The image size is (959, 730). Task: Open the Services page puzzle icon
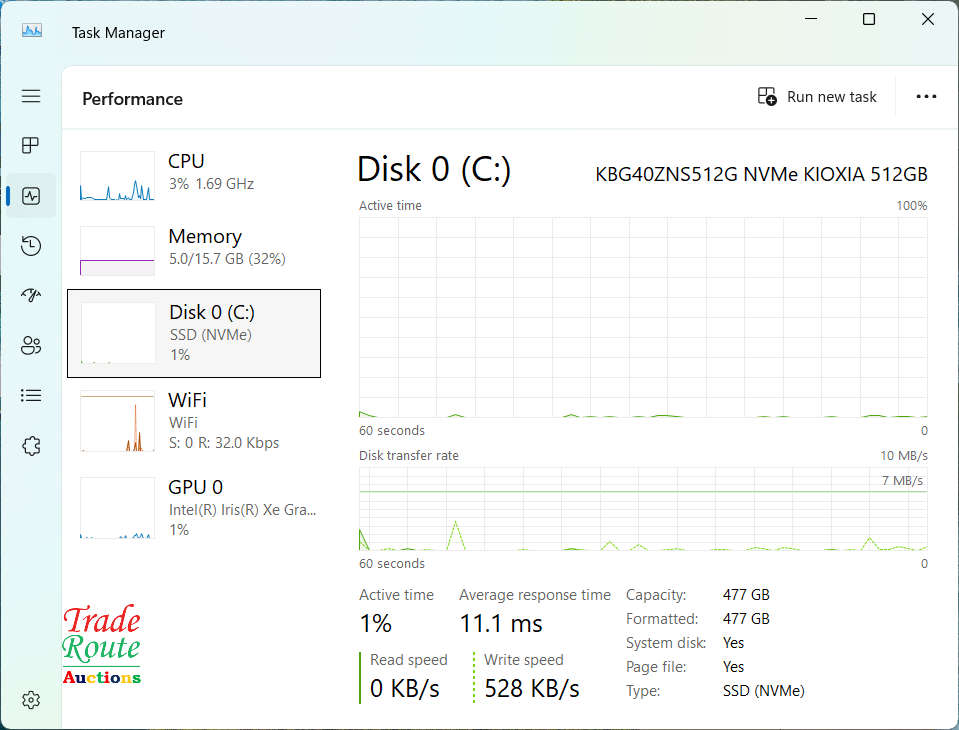(31, 446)
